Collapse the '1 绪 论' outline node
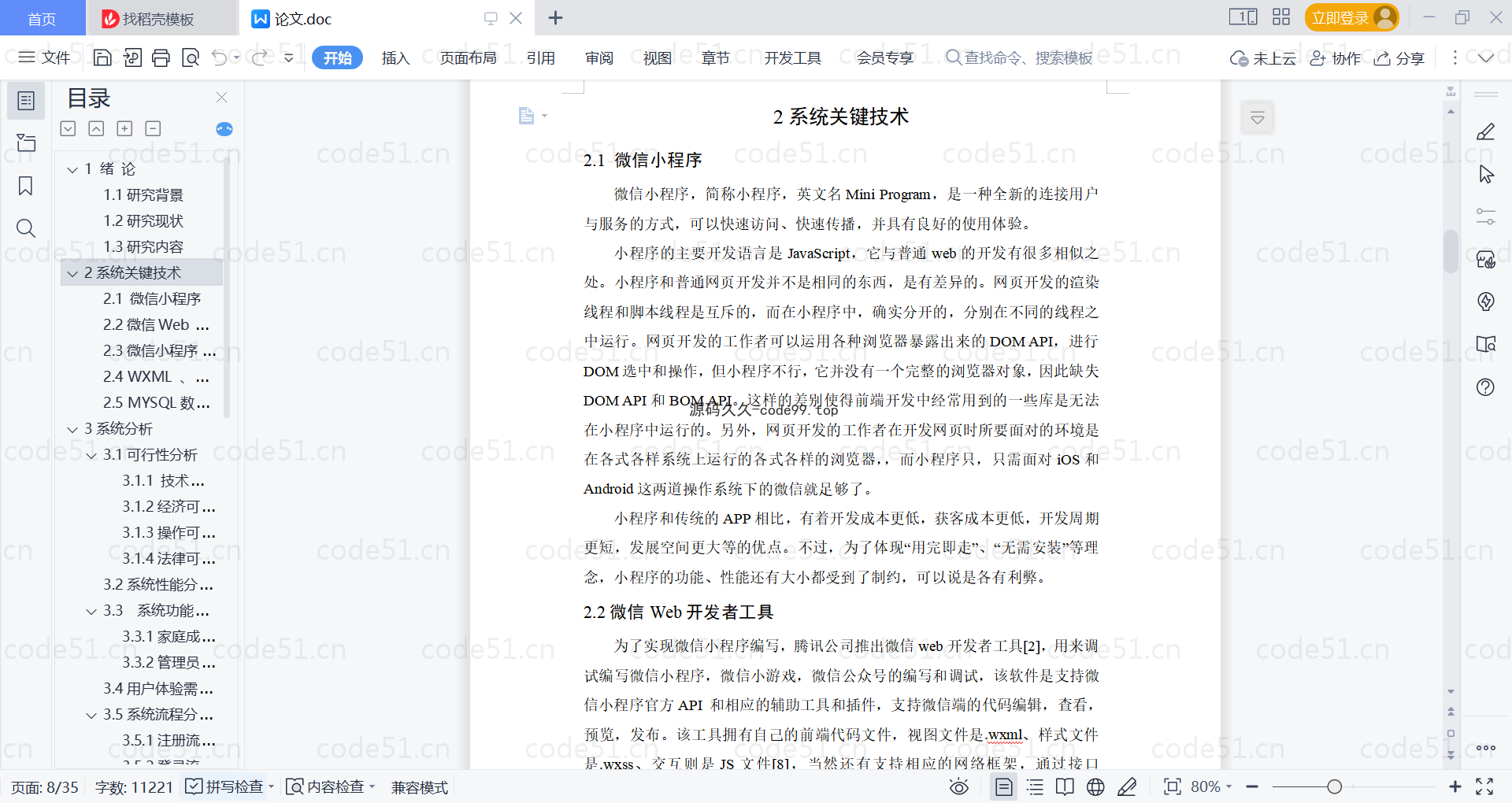 (72, 169)
